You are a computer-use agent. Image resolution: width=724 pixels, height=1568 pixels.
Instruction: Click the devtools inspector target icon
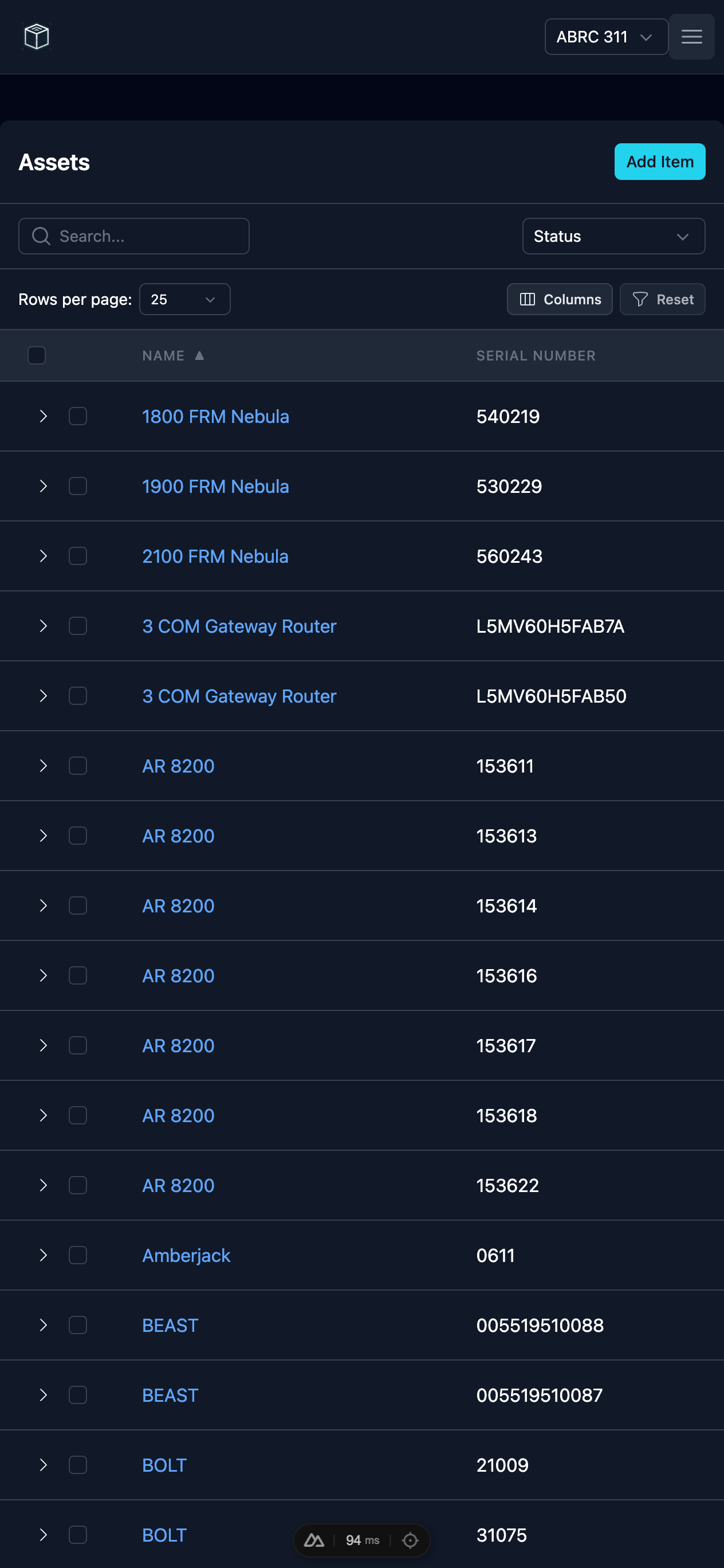(x=410, y=1540)
